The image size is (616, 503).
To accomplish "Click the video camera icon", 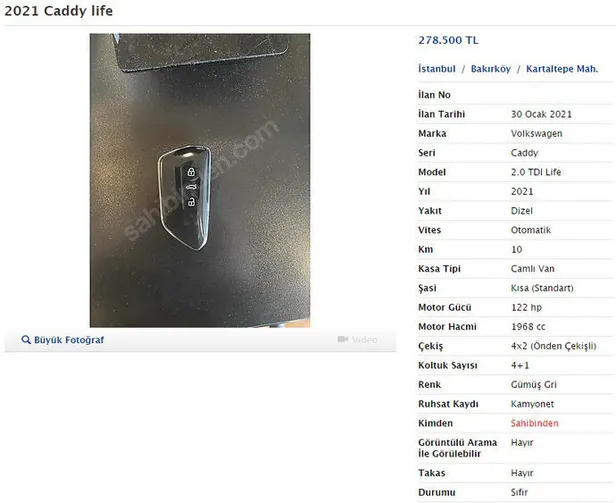I will click(x=343, y=339).
